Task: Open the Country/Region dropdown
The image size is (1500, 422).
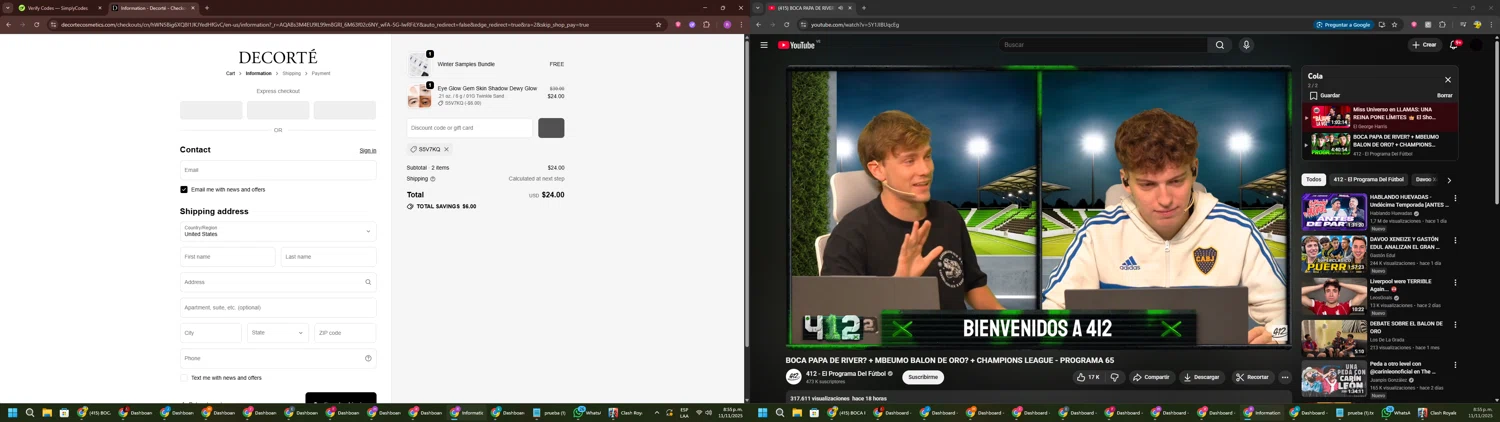Action: pyautogui.click(x=278, y=231)
